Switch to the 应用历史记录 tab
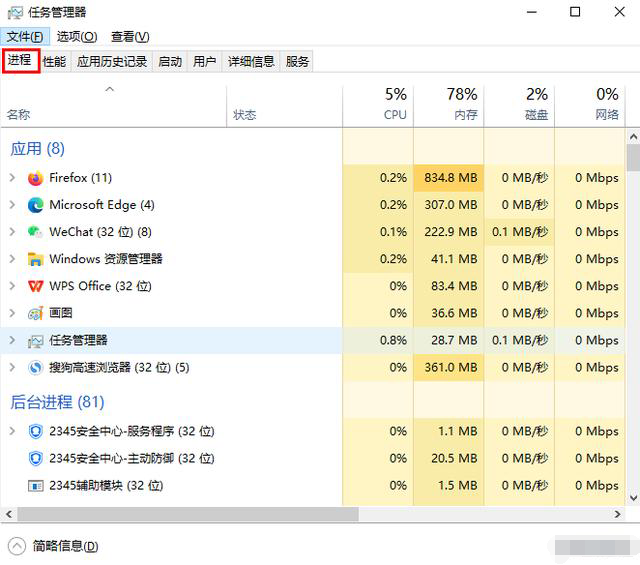The image size is (640, 565). coord(112,62)
